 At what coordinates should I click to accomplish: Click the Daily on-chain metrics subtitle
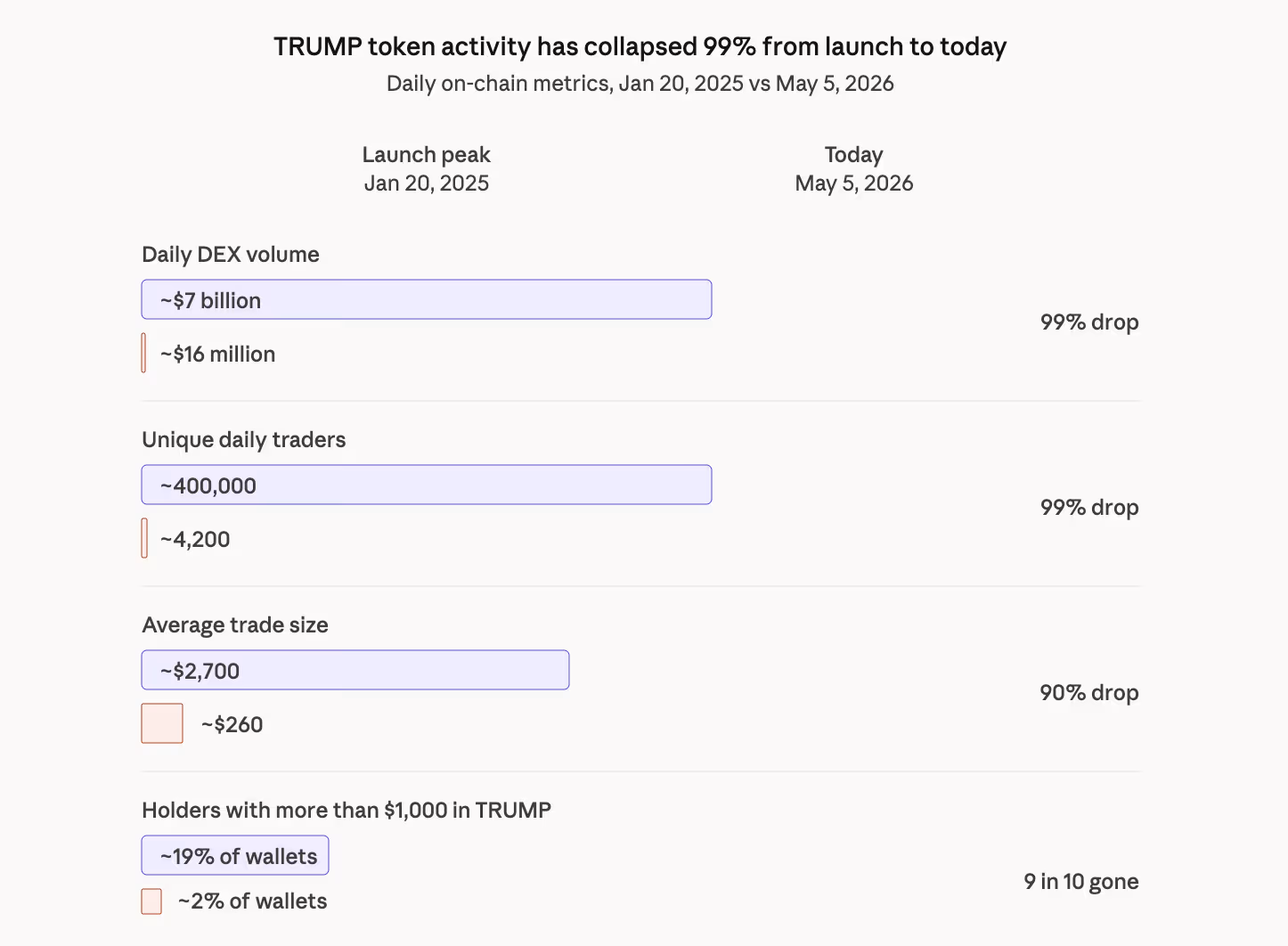click(x=640, y=84)
